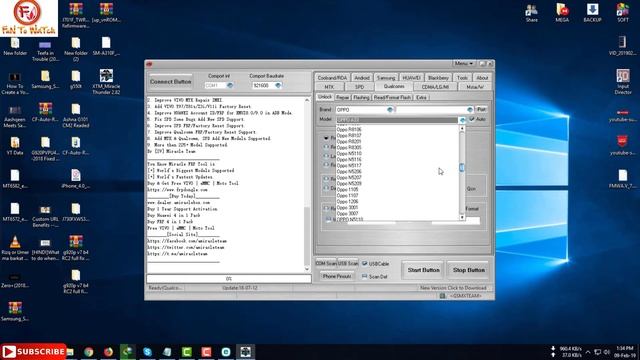This screenshot has height=360, width=640.
Task: Switch to the HUAWEI tab
Action: 411,78
